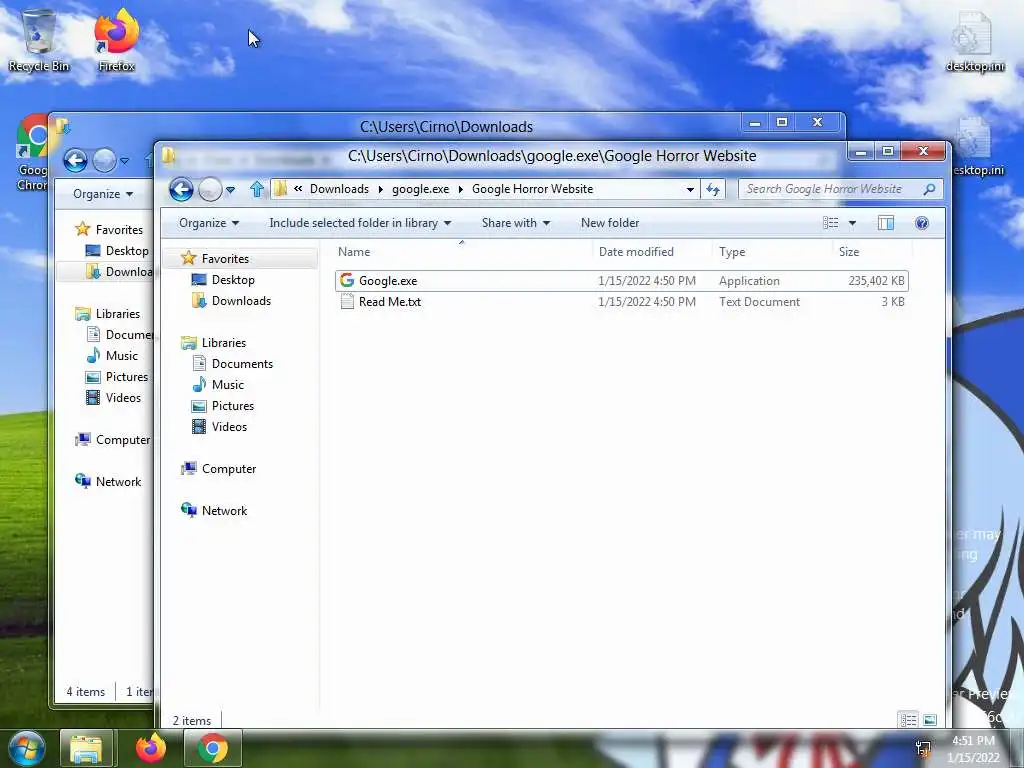Open Network in the rear Downloads window
The image size is (1024, 768).
tap(118, 481)
